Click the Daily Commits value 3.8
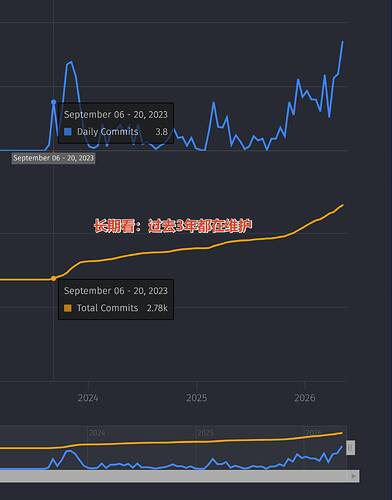 coord(162,132)
